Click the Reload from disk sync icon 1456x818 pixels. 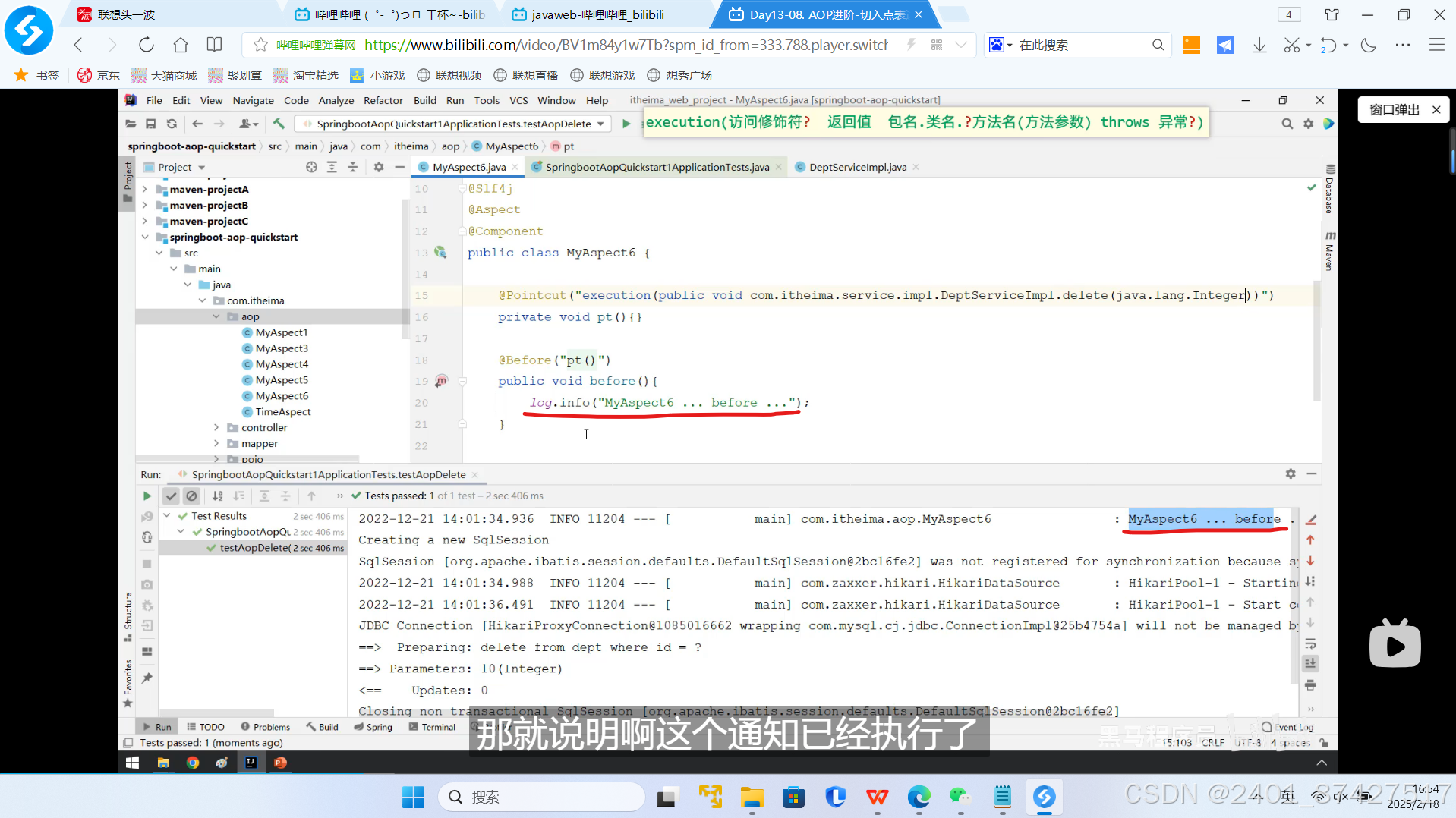(x=172, y=124)
